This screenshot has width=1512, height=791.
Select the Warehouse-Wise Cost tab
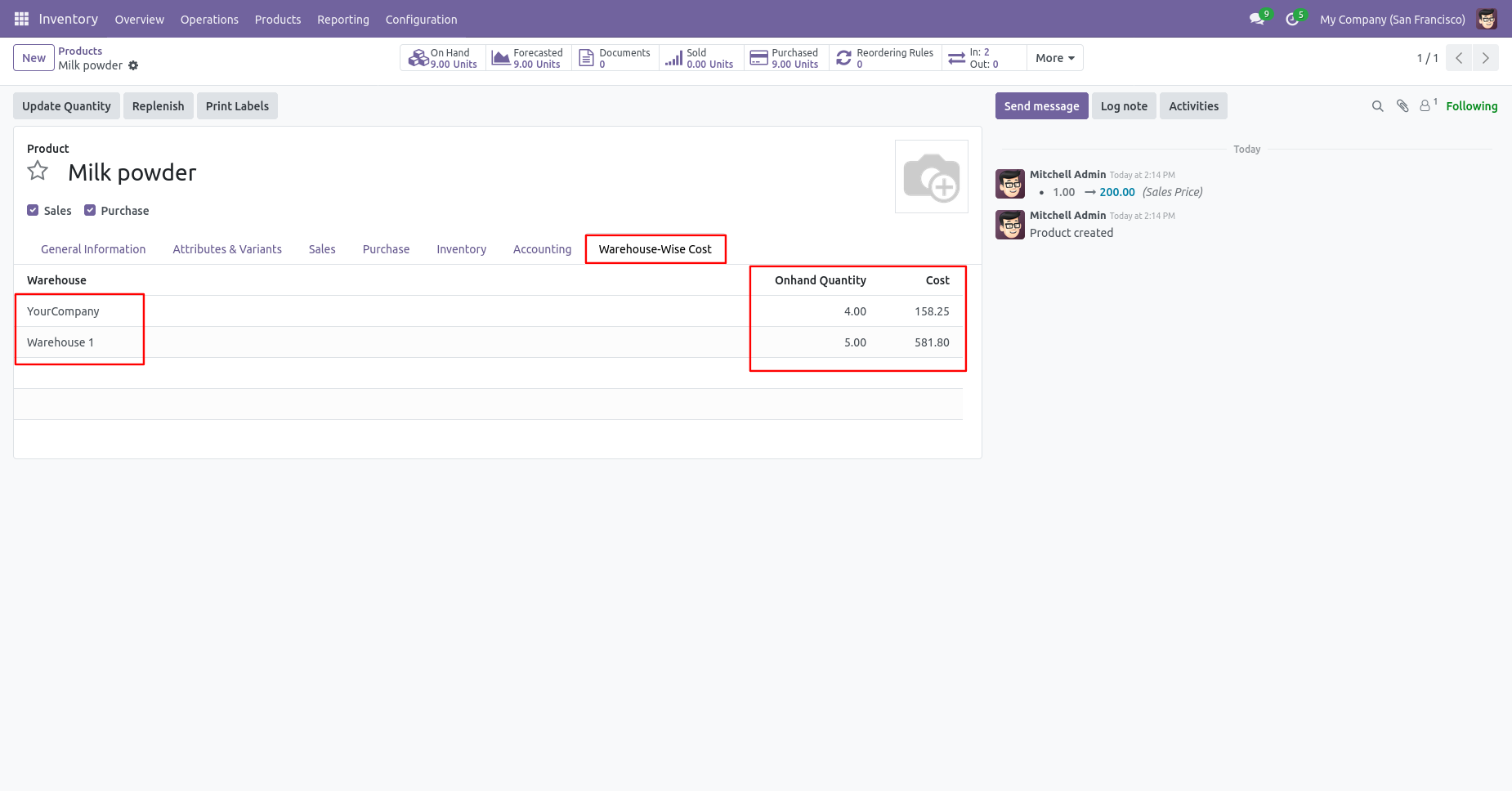[655, 249]
